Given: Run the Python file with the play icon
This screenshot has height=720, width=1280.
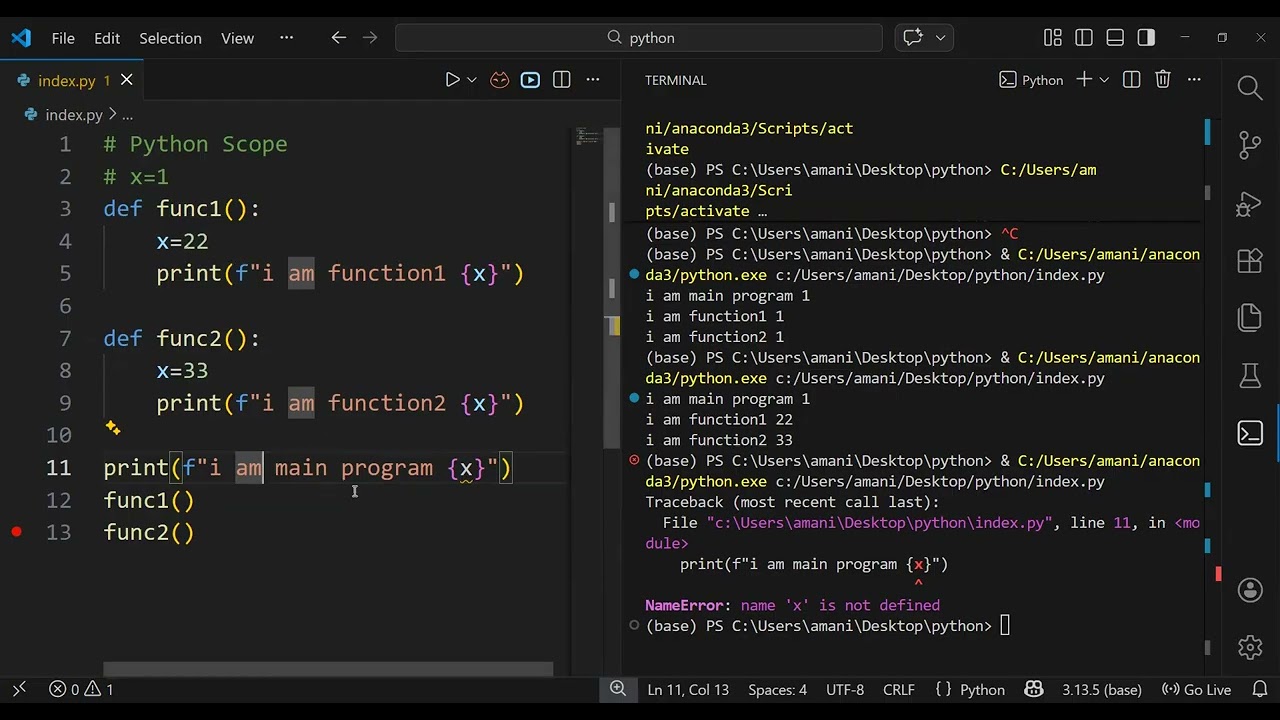Looking at the screenshot, I should click(x=452, y=80).
